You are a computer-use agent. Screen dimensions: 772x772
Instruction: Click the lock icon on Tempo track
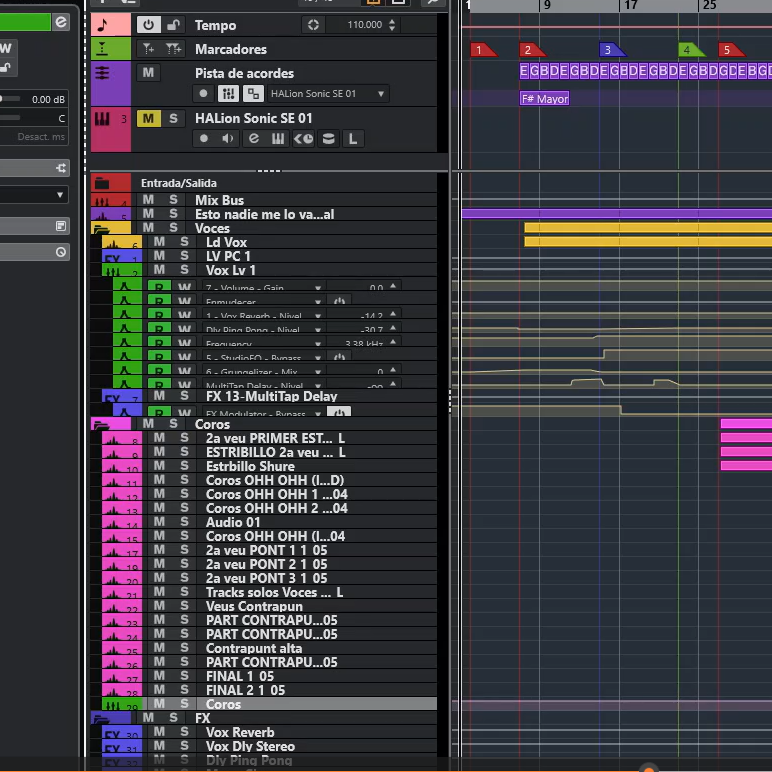coord(174,25)
